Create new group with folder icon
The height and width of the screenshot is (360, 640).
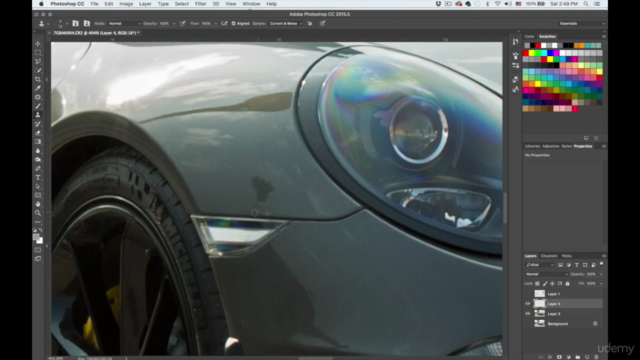[578, 357]
